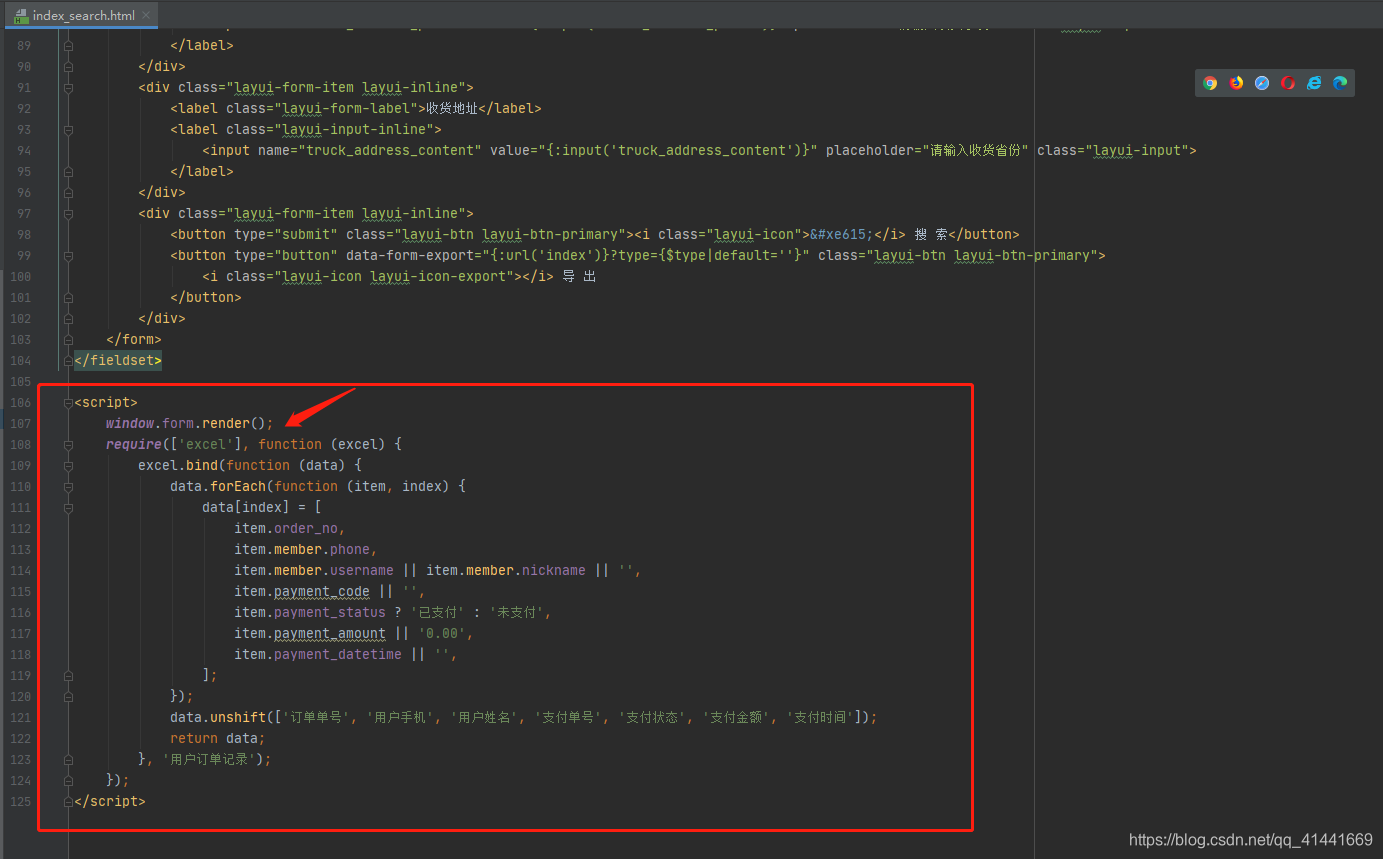Image resolution: width=1383 pixels, height=859 pixels.
Task: Collapse the layui-form-item div at line 91
Action: point(68,87)
